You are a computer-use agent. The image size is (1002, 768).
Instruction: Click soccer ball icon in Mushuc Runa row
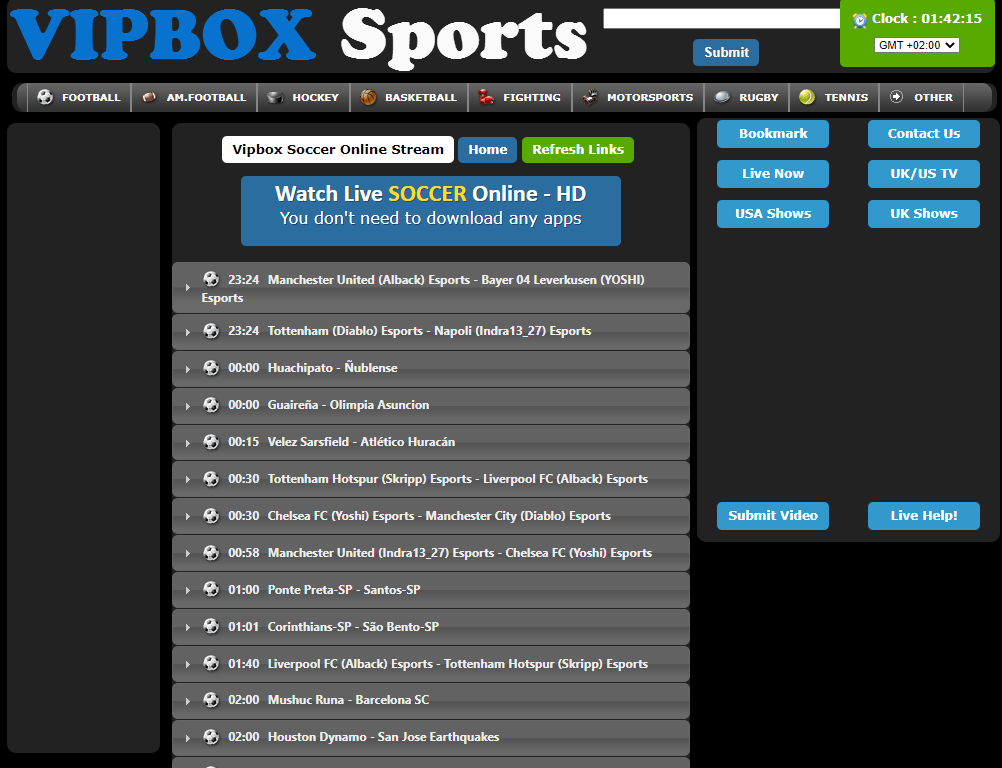[x=211, y=700]
